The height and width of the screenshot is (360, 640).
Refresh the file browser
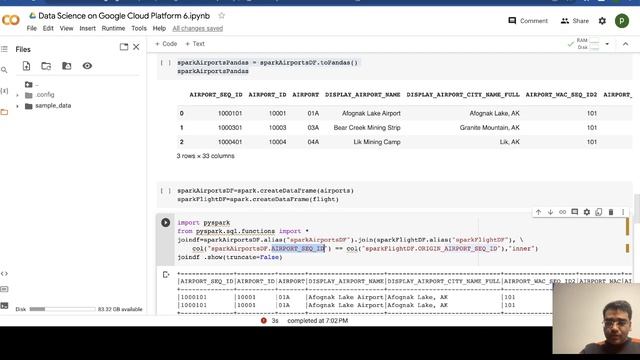[x=46, y=66]
